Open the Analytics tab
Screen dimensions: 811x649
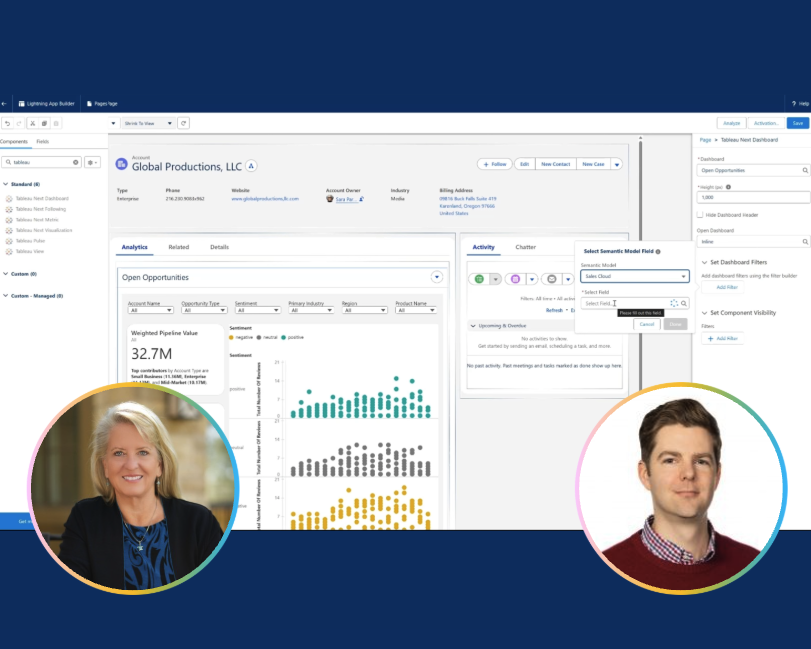[x=134, y=247]
